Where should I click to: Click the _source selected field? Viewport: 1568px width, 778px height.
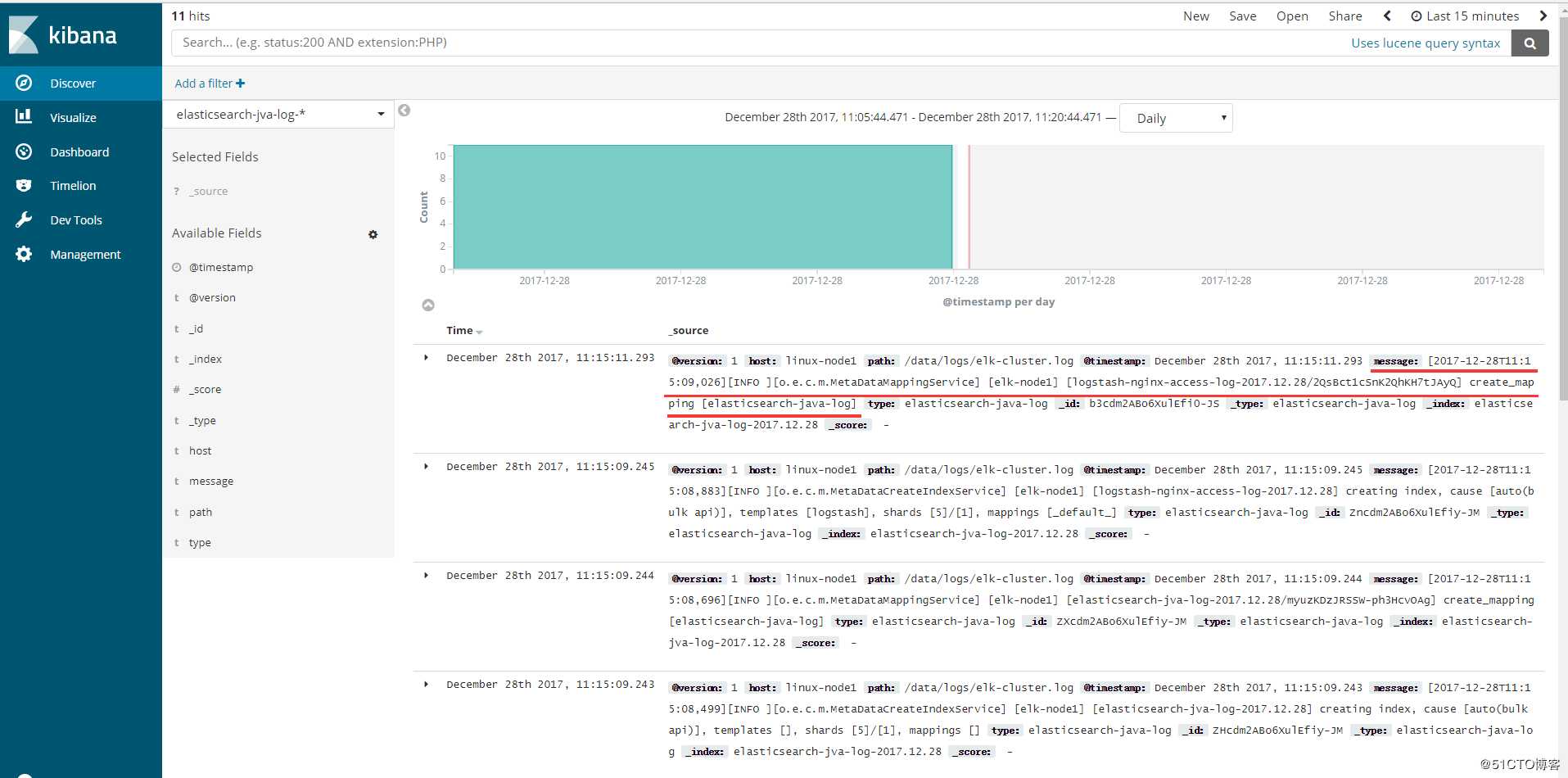(208, 192)
